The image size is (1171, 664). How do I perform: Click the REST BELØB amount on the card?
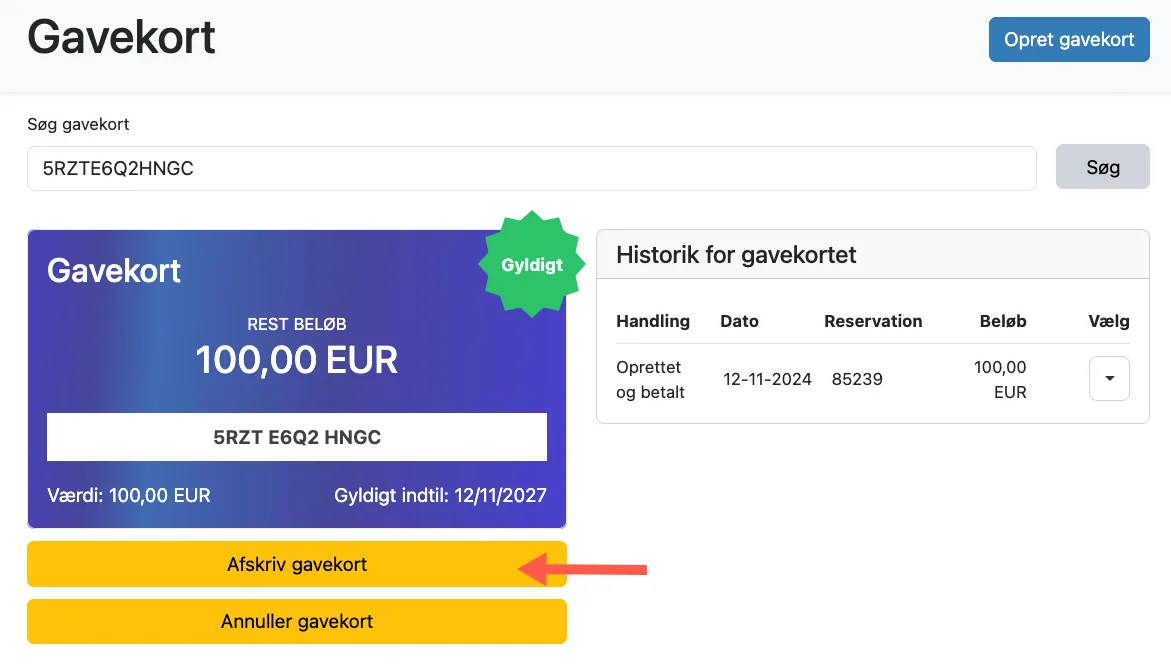pos(296,360)
